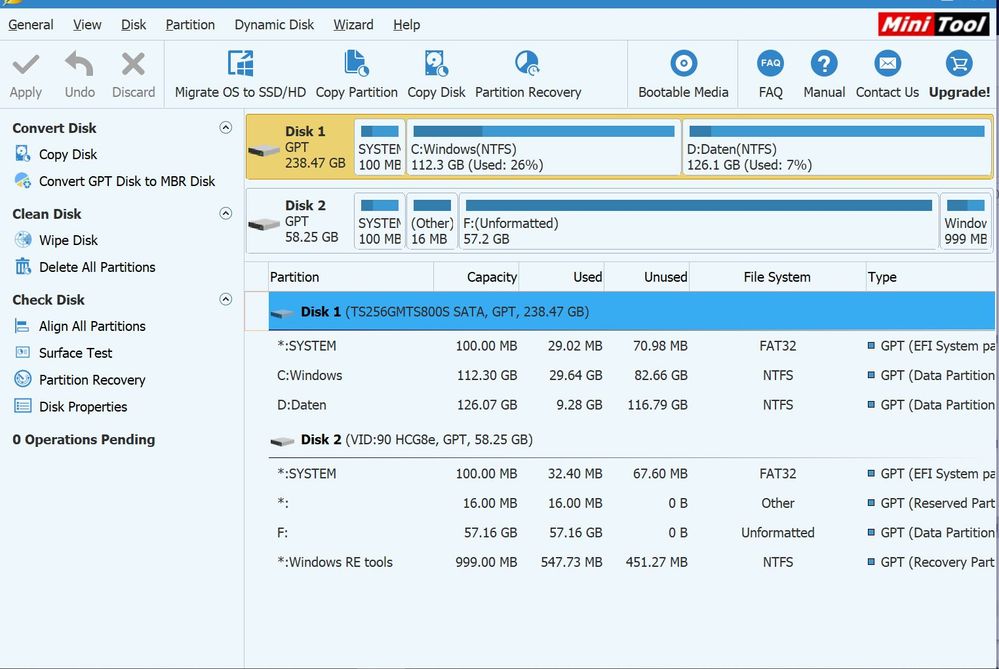Choose Wipe Disk in sidebar
This screenshot has width=999, height=669.
(68, 240)
